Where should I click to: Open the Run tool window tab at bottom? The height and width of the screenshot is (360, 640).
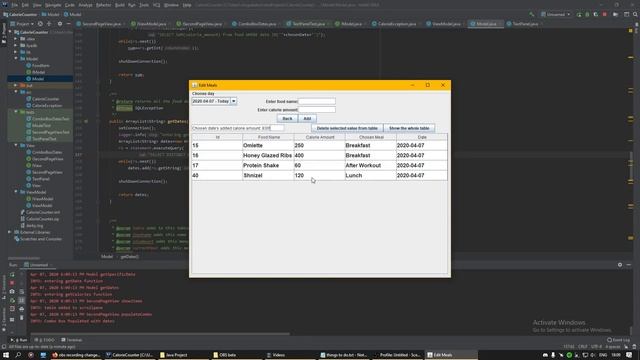pos(19,340)
